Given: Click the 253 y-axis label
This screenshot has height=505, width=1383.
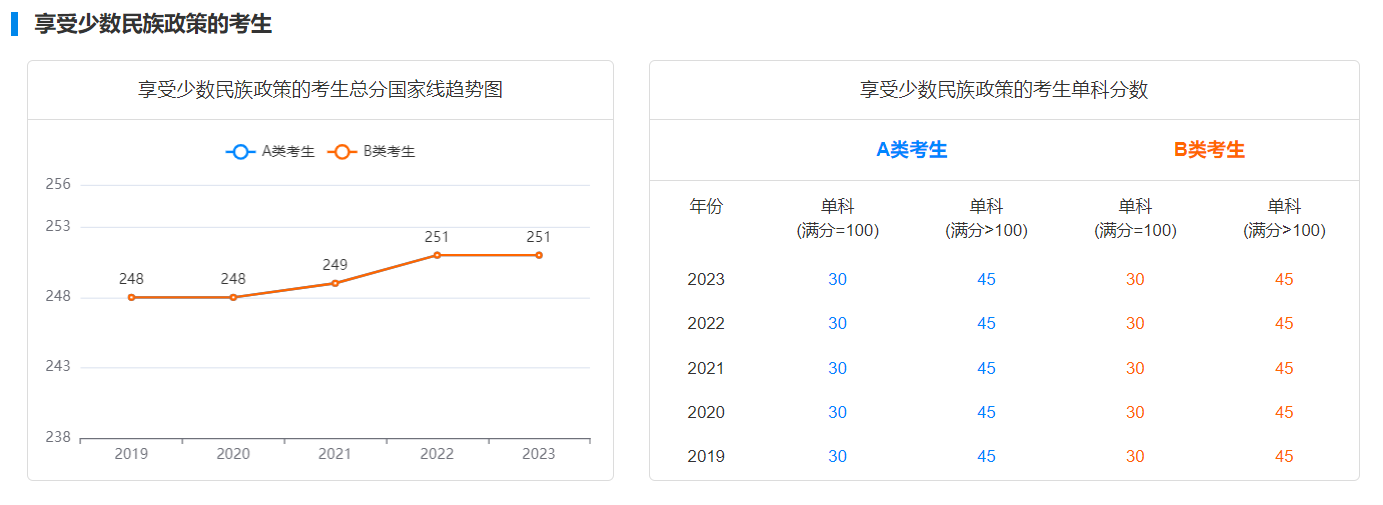Looking at the screenshot, I should pos(58,226).
